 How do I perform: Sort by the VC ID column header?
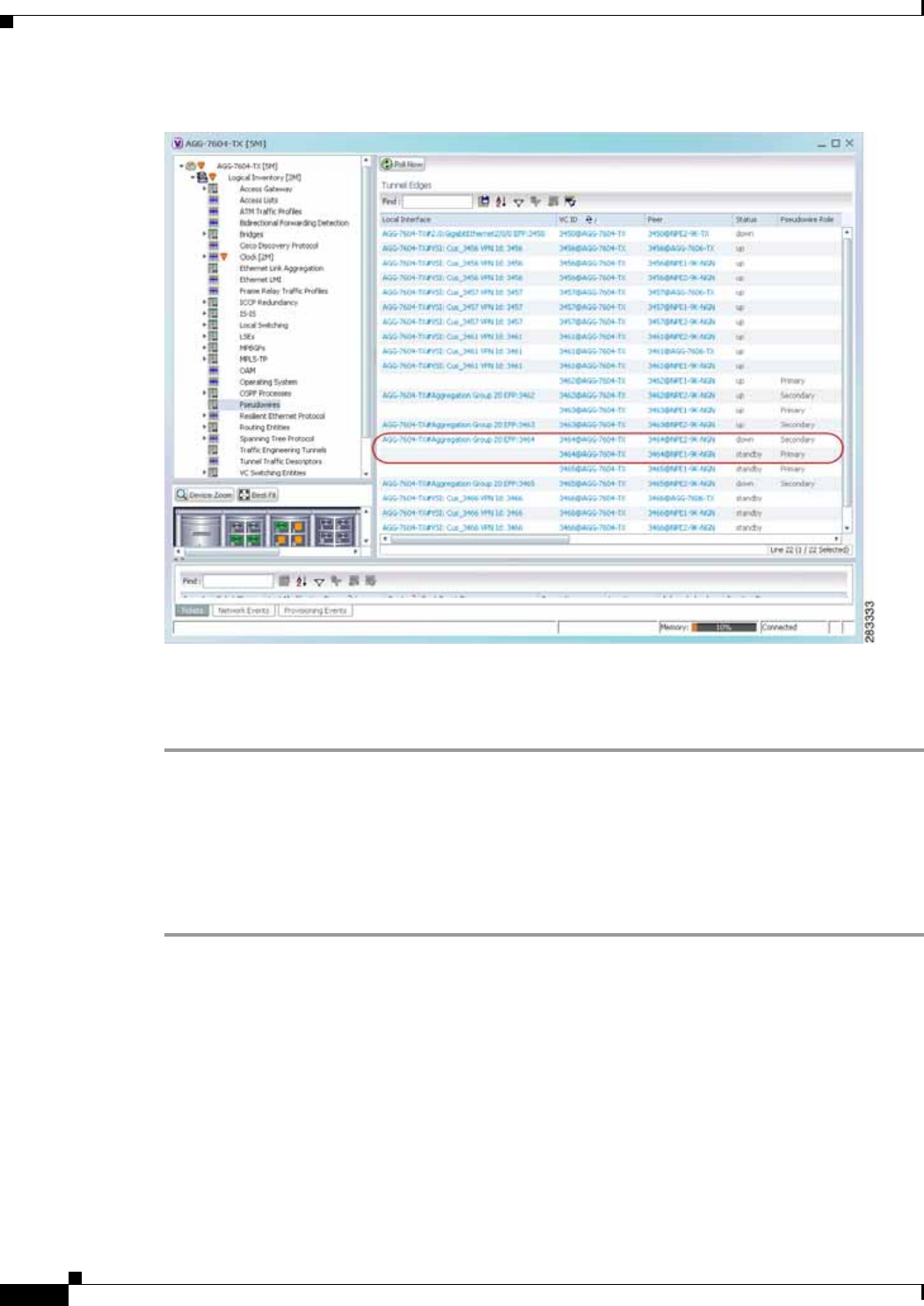[600, 220]
